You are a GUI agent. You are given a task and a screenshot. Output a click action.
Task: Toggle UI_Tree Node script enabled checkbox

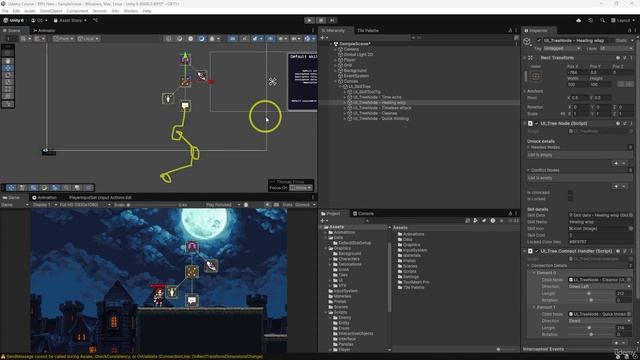(x=536, y=123)
